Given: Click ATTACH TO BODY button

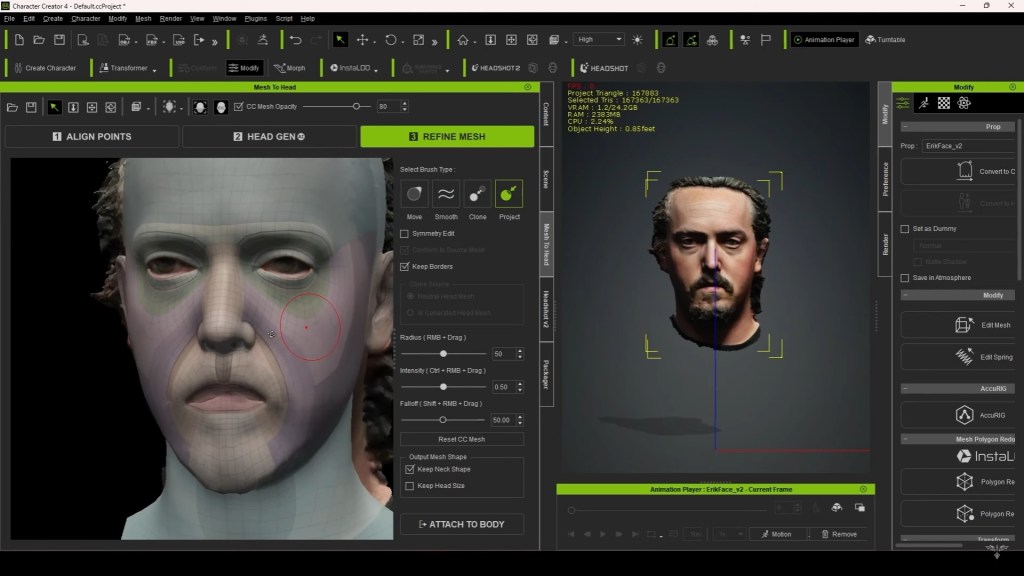Looking at the screenshot, I should (x=462, y=524).
